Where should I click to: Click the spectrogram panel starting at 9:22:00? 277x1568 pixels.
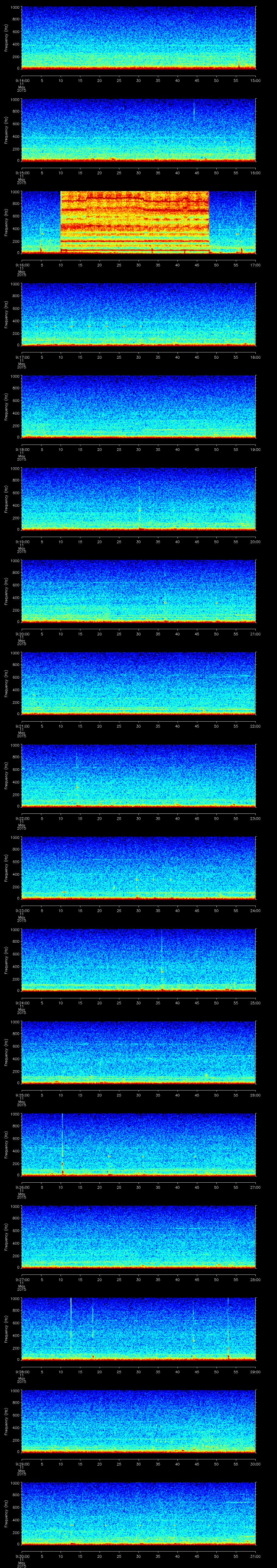tap(138, 775)
